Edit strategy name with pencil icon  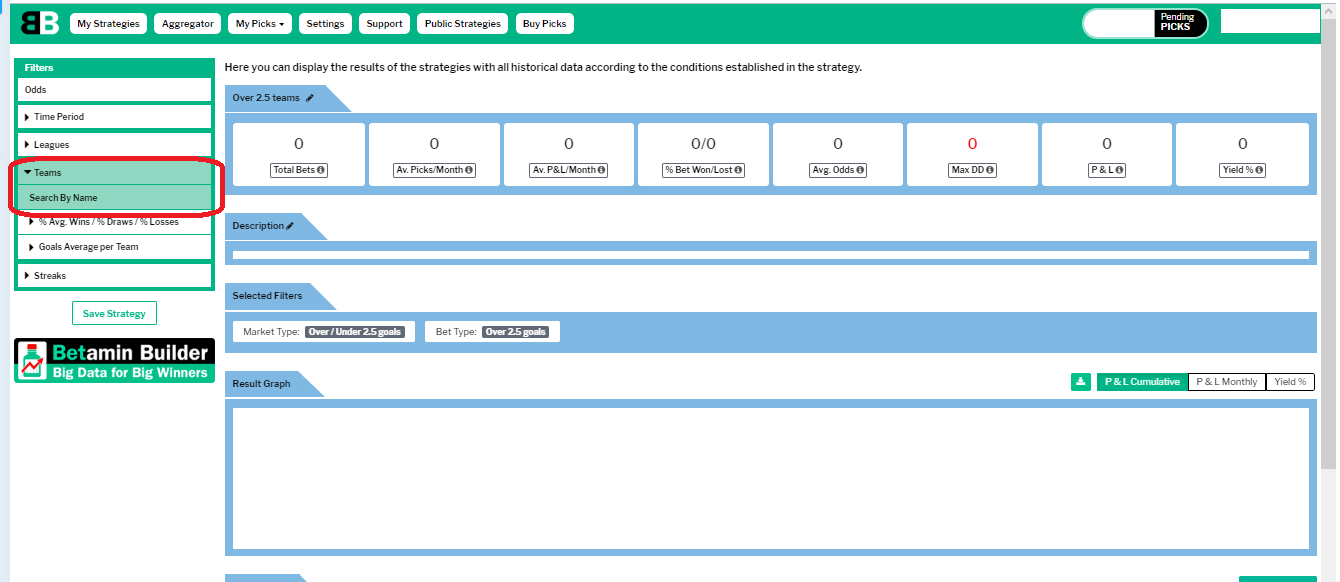[x=310, y=98]
